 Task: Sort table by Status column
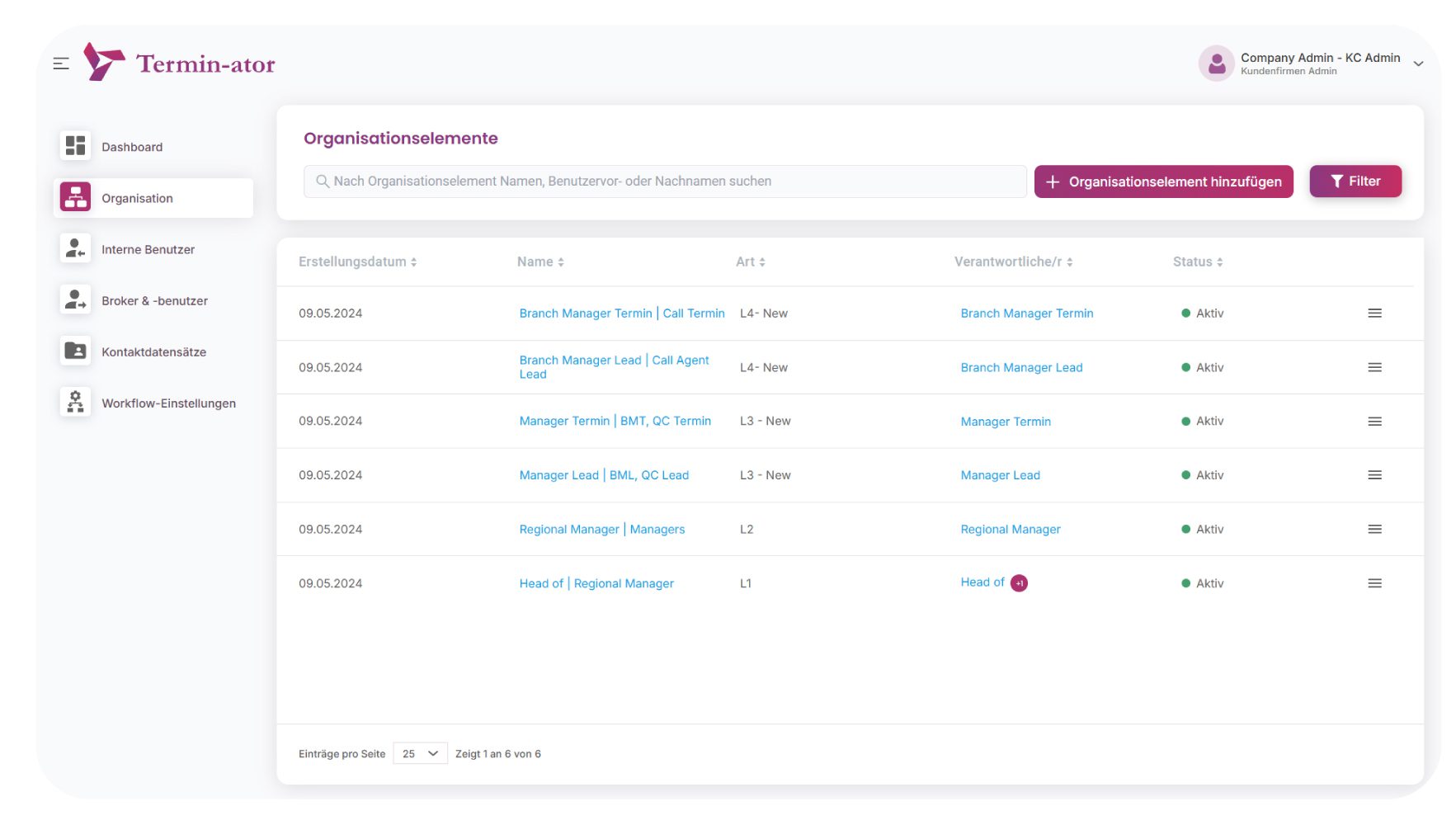[x=1197, y=262]
